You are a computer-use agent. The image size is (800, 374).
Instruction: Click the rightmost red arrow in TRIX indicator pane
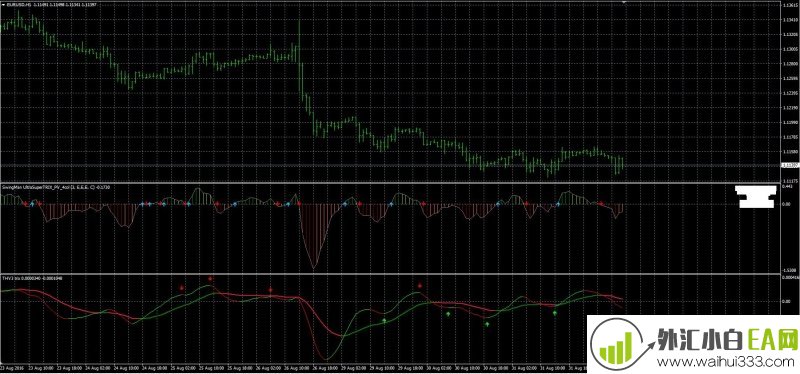pyautogui.click(x=601, y=204)
